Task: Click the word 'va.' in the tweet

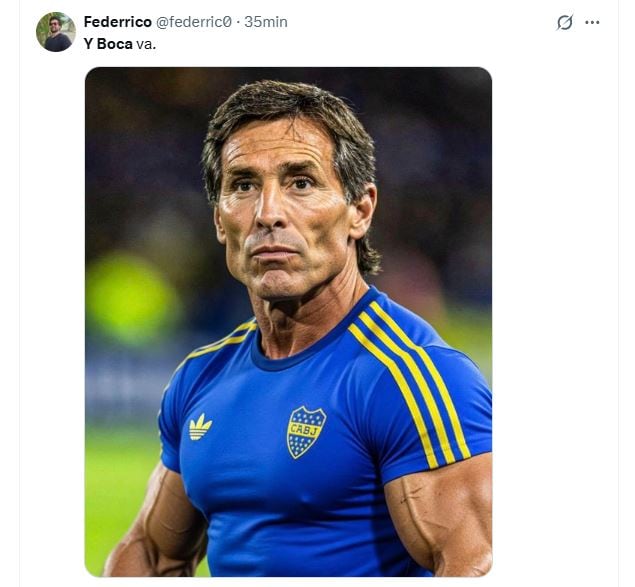Action: 146,44
